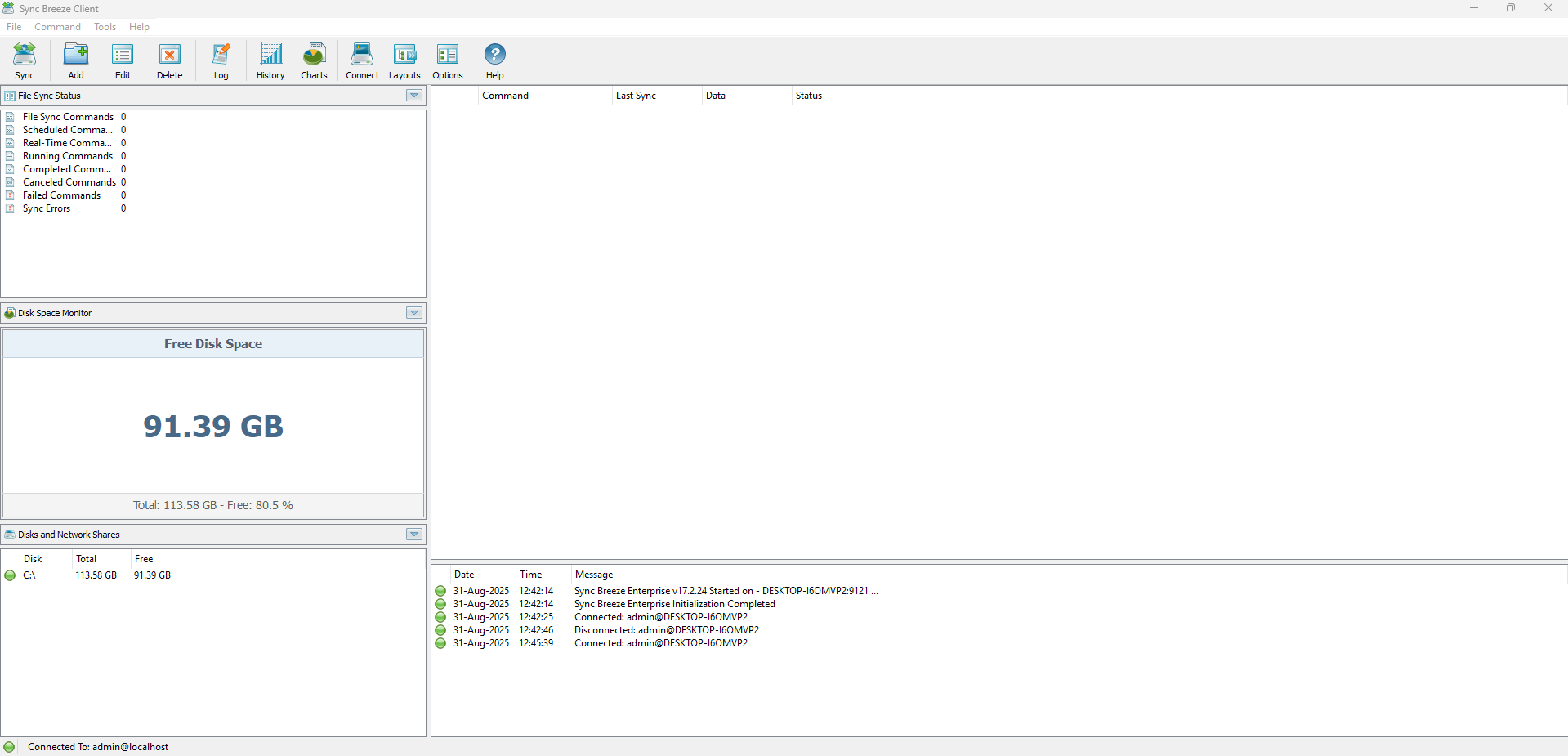Click the Date column header in log
Screen dimensions: 1568x756
(x=483, y=575)
